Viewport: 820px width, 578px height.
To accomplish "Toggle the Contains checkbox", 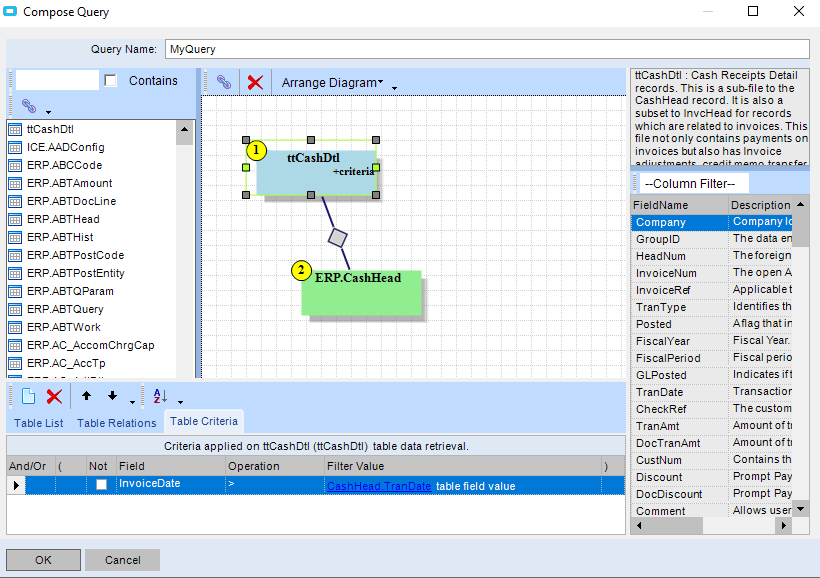I will point(110,81).
